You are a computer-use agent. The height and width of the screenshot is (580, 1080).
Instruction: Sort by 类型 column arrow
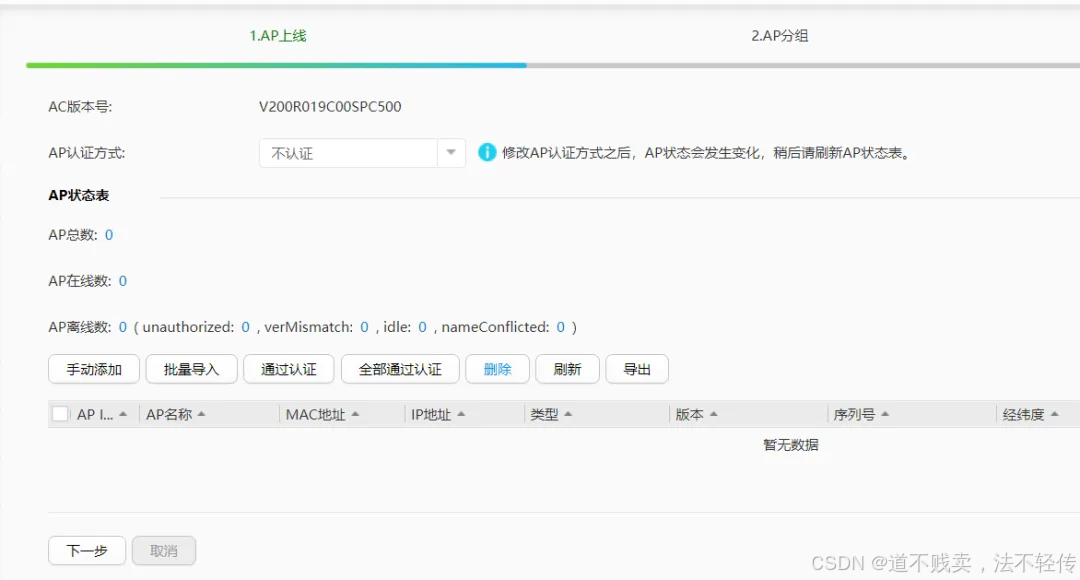[568, 414]
